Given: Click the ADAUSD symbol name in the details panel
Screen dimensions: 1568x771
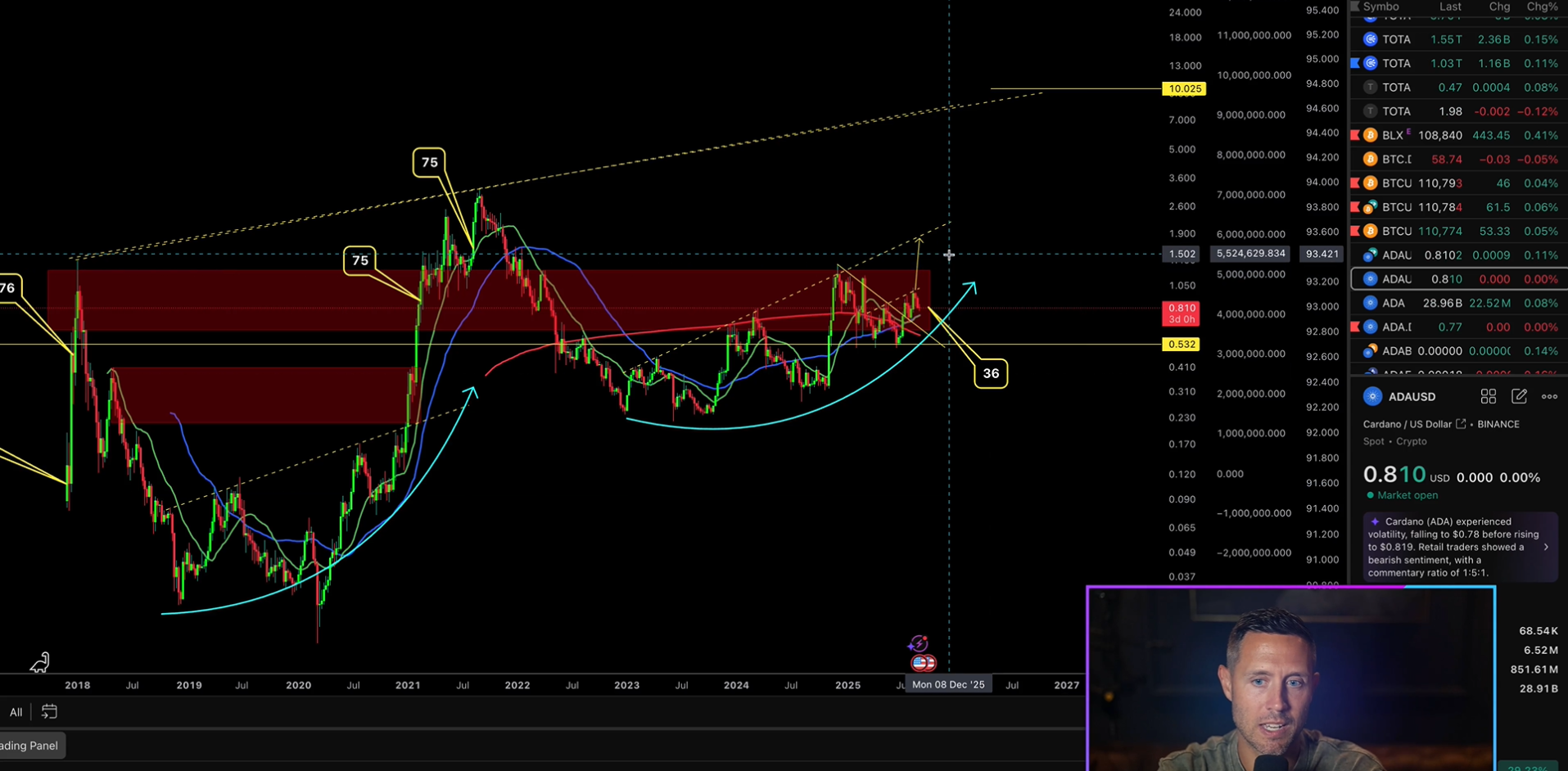Looking at the screenshot, I should (x=1412, y=397).
